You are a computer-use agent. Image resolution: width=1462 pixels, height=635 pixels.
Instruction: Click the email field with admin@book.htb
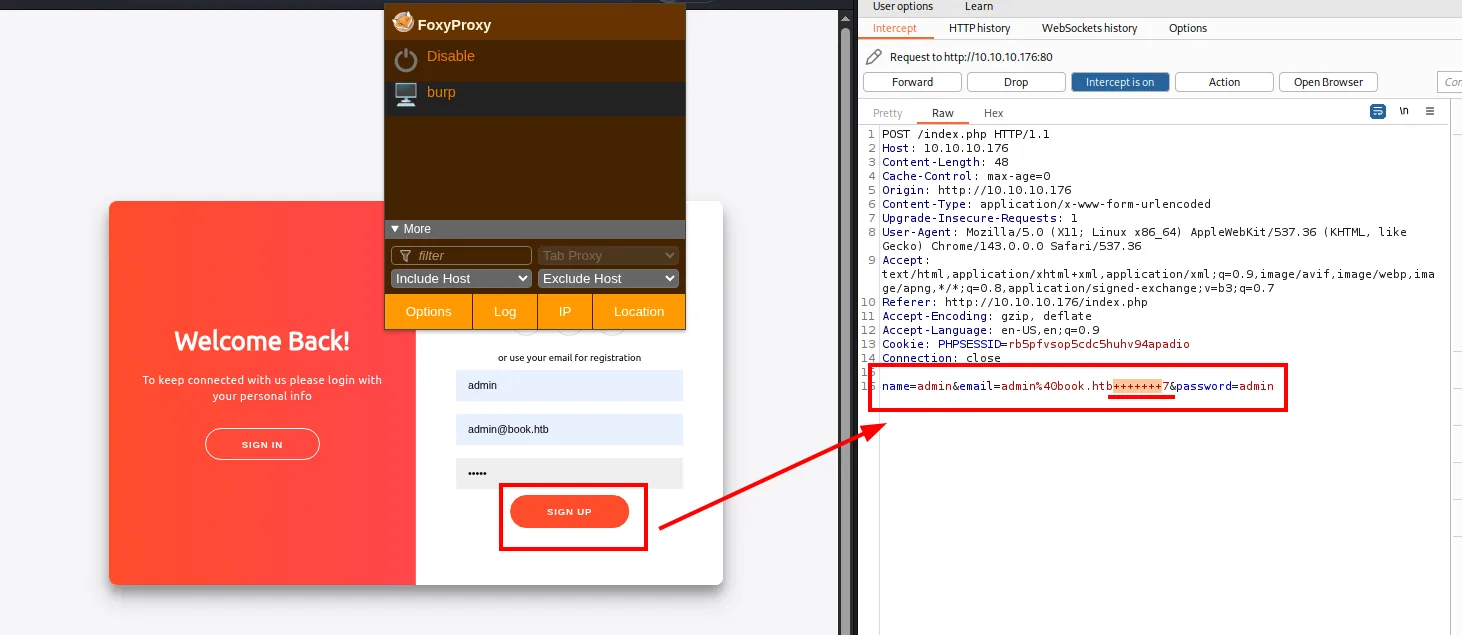[569, 429]
